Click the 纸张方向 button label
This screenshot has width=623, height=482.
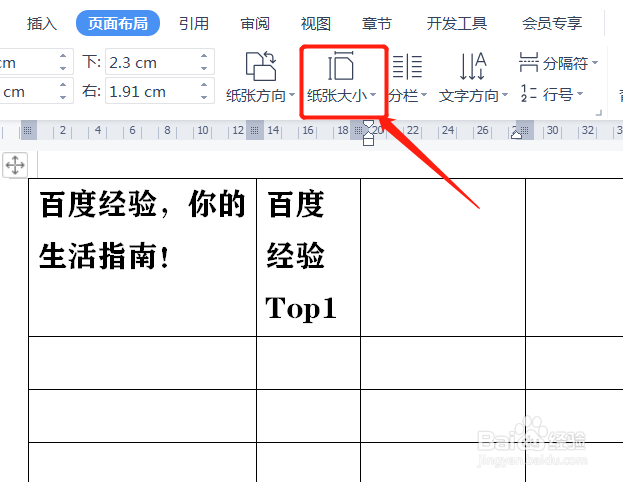click(x=256, y=95)
